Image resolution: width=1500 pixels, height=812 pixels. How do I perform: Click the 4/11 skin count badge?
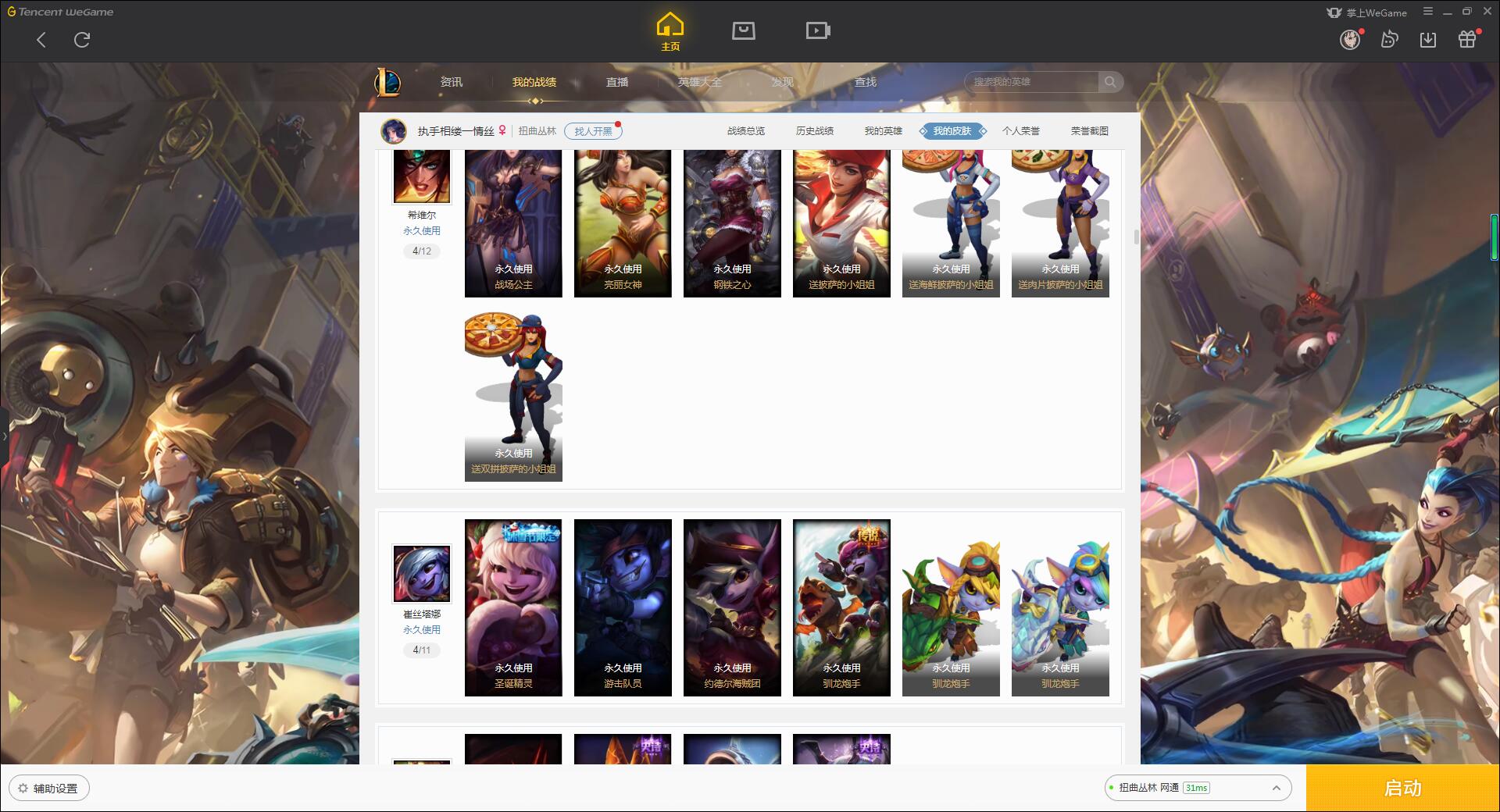422,650
